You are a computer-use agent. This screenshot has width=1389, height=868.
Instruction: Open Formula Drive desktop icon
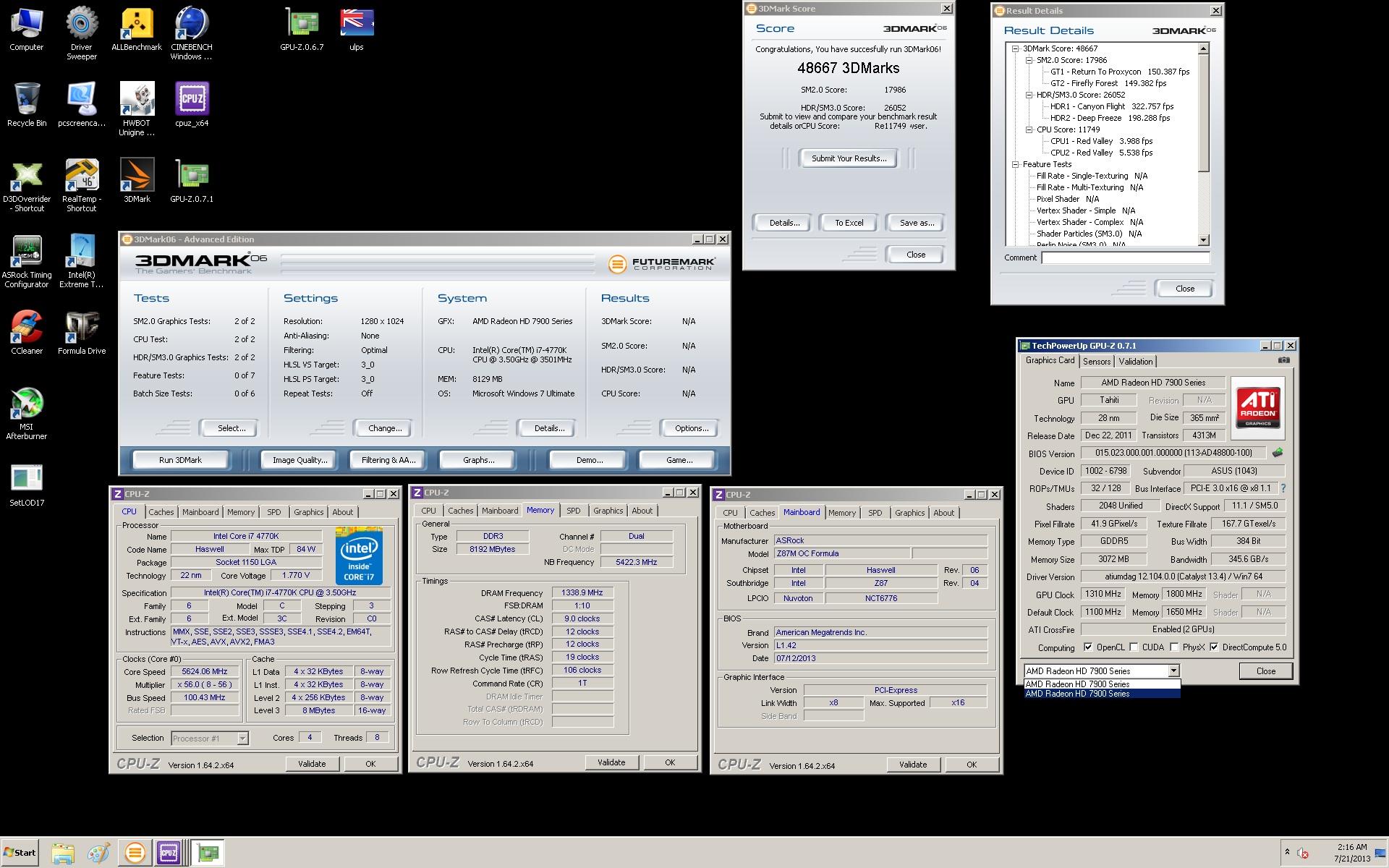pyautogui.click(x=82, y=333)
